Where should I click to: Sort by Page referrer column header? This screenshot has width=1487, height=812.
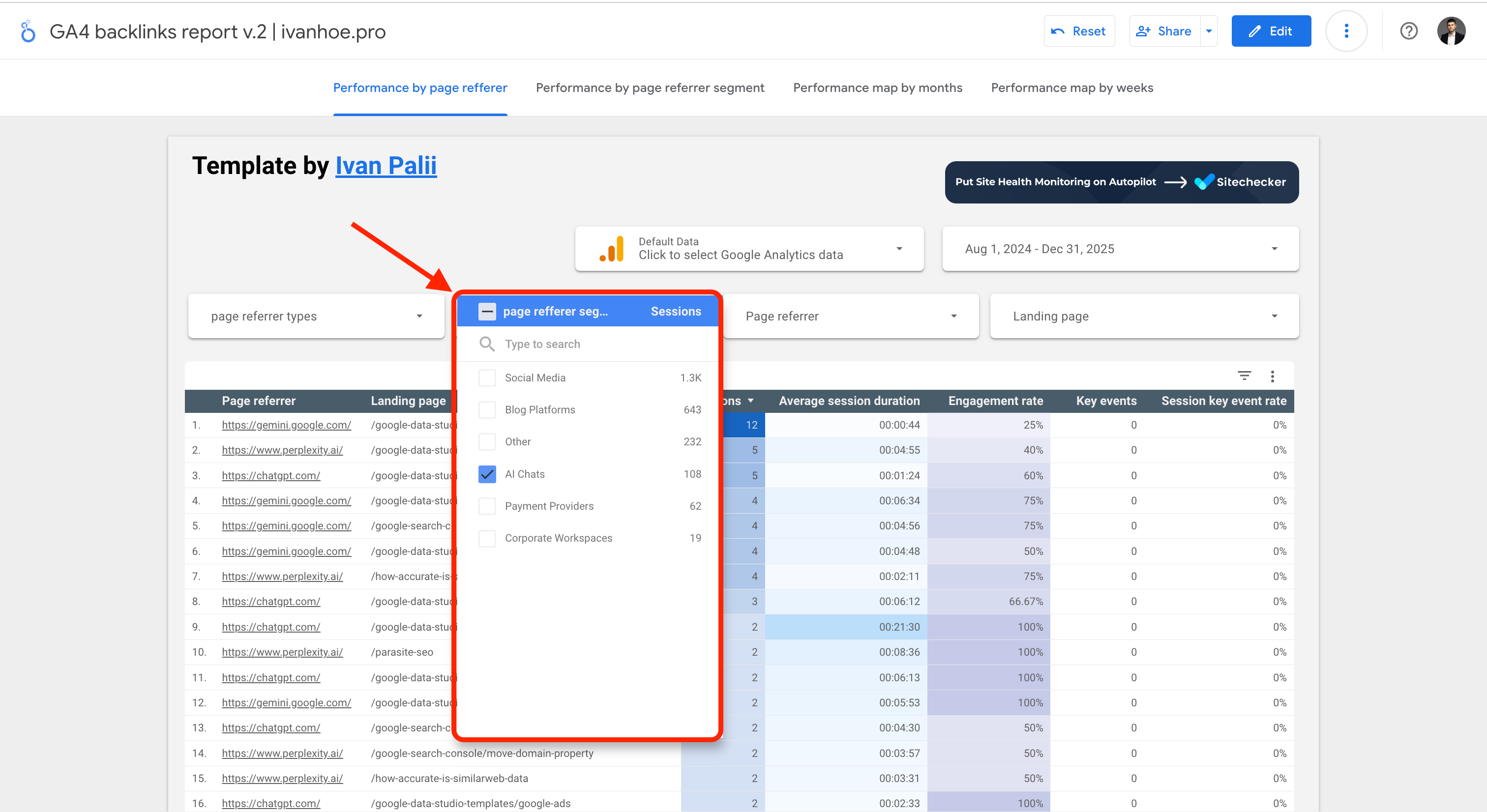[259, 401]
